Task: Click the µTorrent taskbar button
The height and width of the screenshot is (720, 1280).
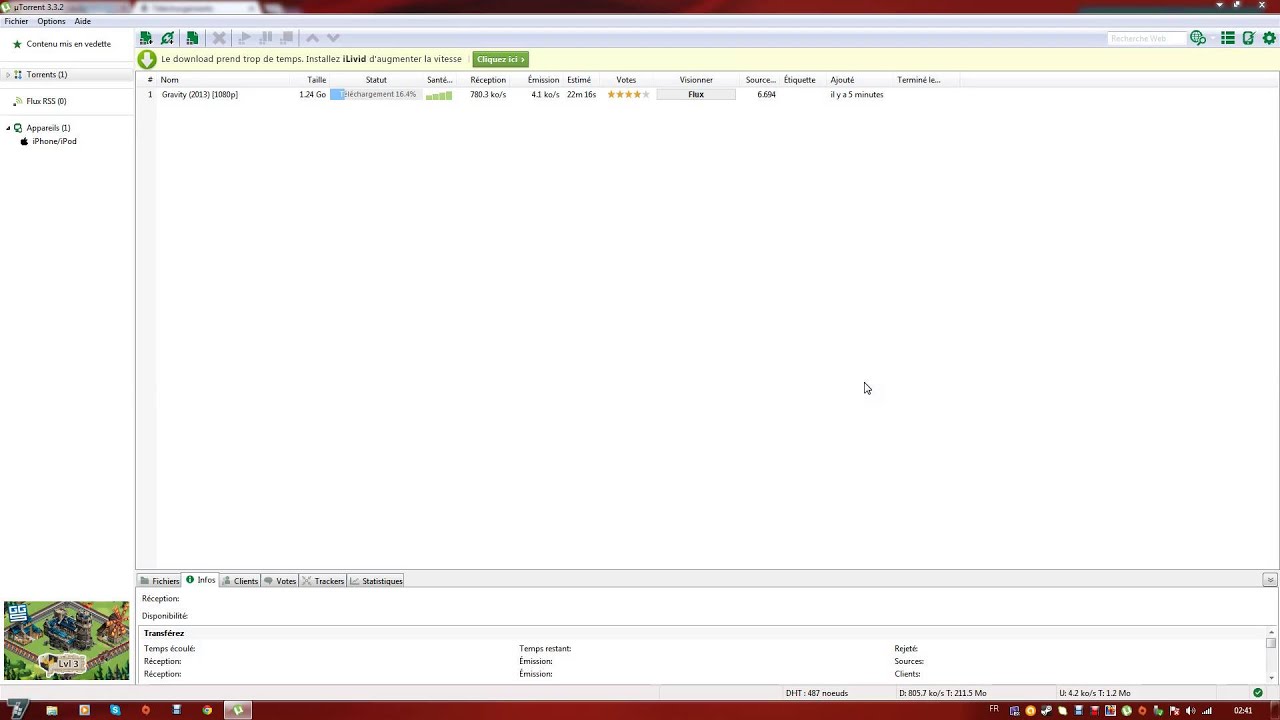Action: (x=238, y=710)
